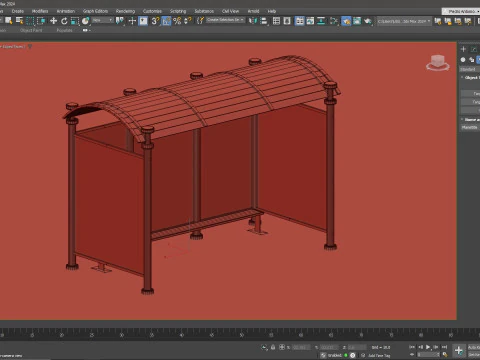This screenshot has width=480, height=360.
Task: Play the animation
Action: coord(428,347)
